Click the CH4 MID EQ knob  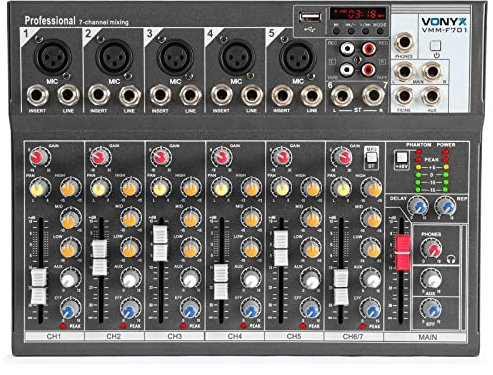[251, 218]
